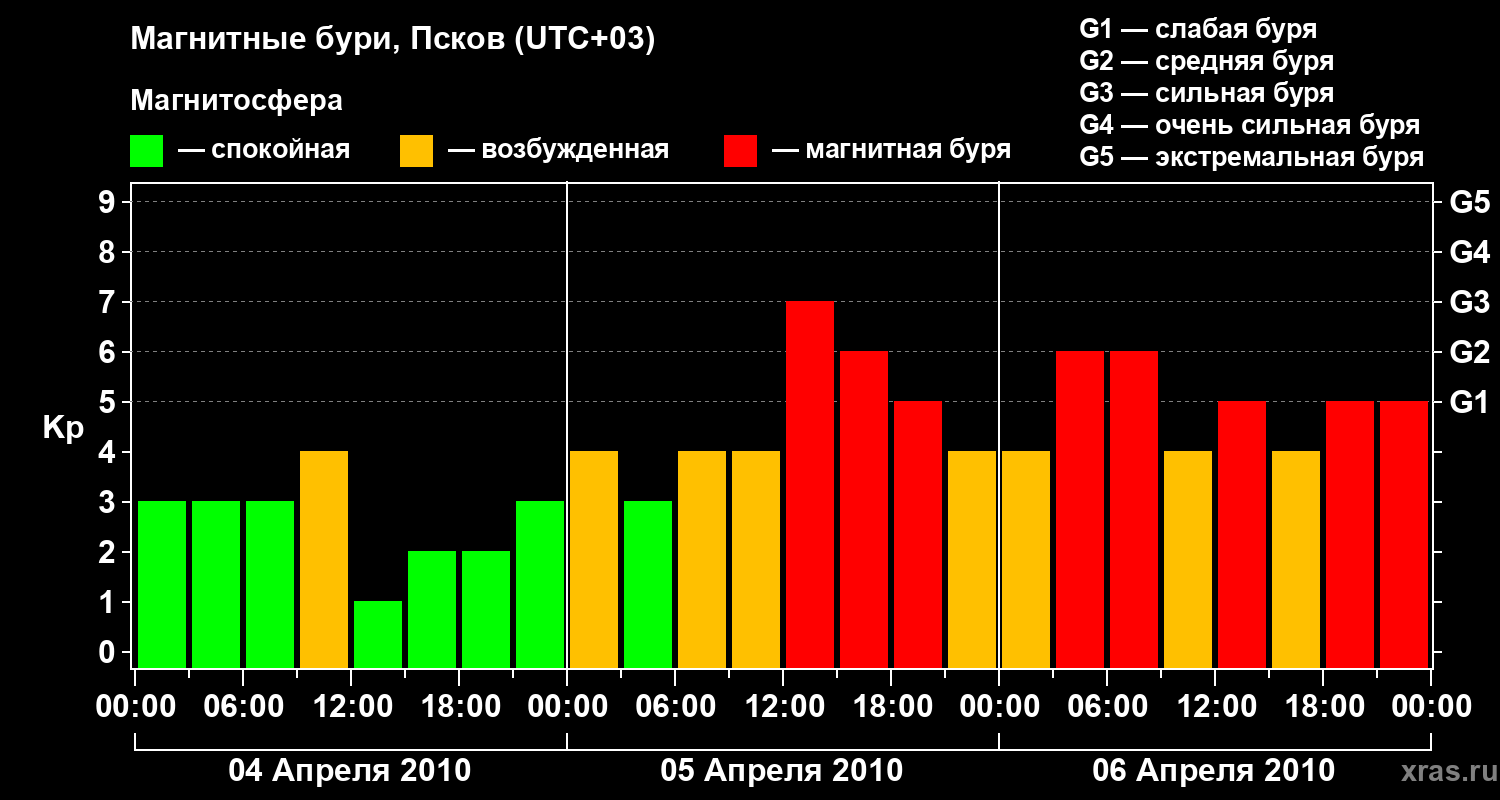Click the 'G1' label on the right axis
The width and height of the screenshot is (1500, 800).
[x=1470, y=402]
